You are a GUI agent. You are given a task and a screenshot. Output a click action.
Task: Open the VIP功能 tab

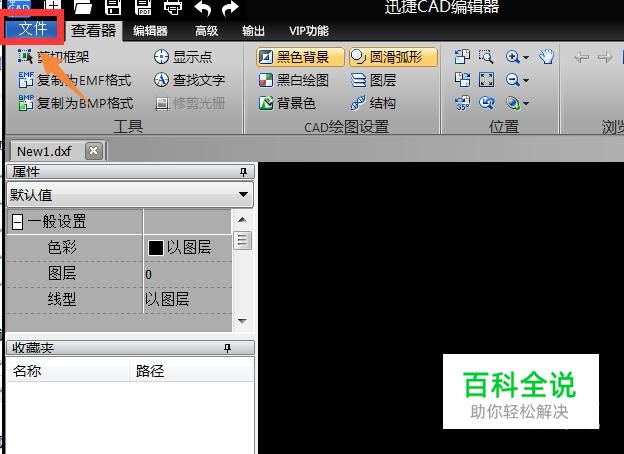click(309, 31)
